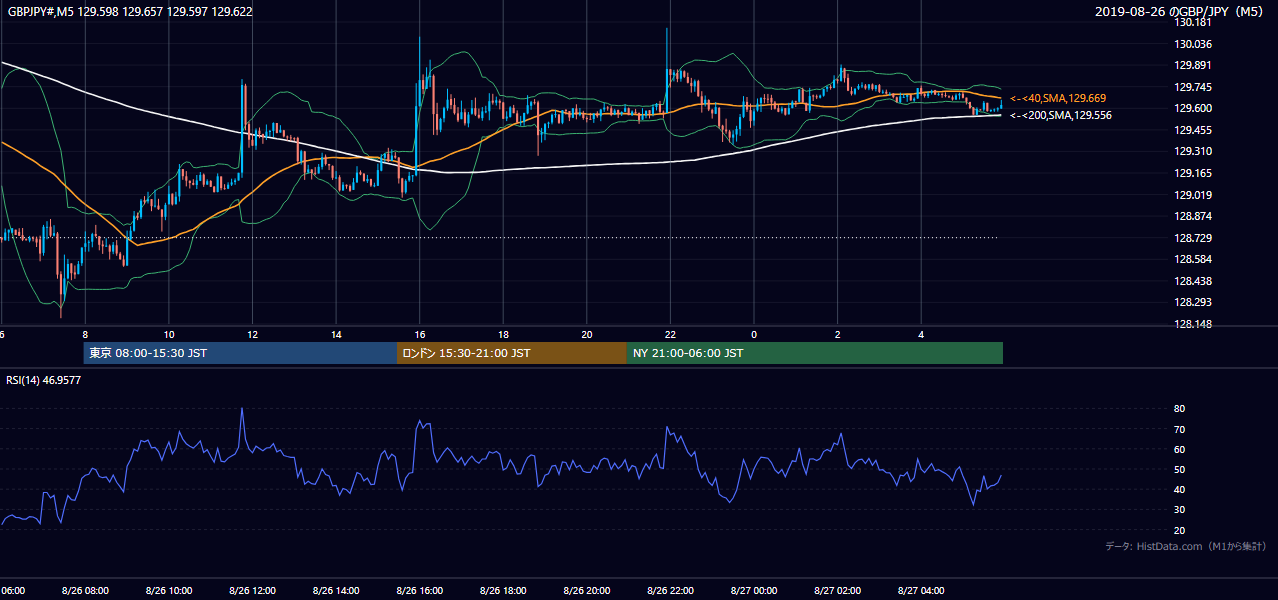Click the RSI(14) 46.9577 indicator label
The width and height of the screenshot is (1278, 600).
pos(44,380)
